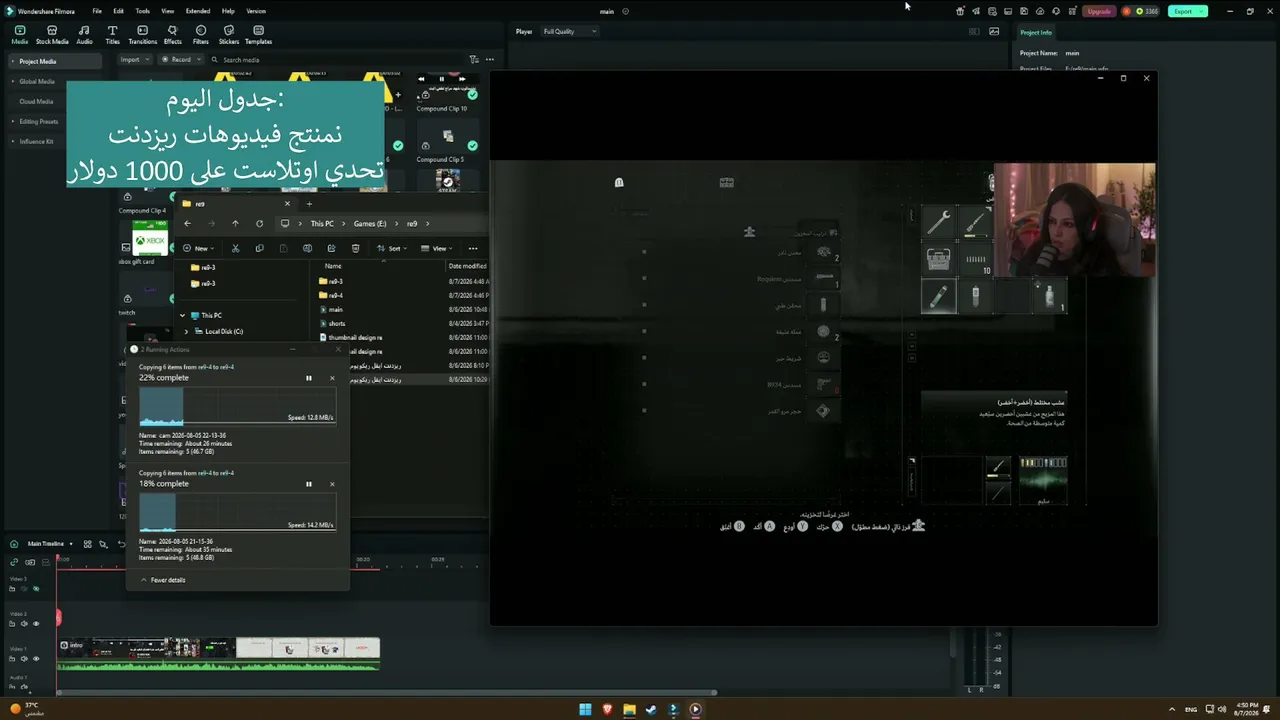Click the timeline horizontal scrollbar
The width and height of the screenshot is (1280, 720).
click(388, 692)
